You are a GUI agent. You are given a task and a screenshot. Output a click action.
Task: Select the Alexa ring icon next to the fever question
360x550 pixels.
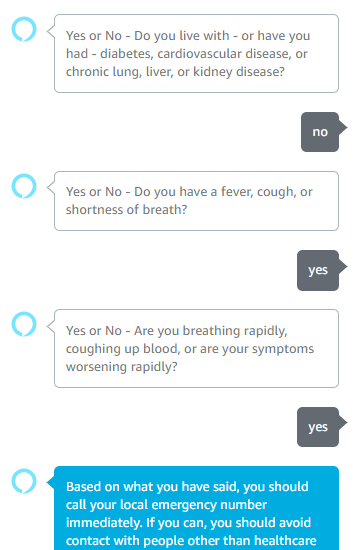click(24, 186)
